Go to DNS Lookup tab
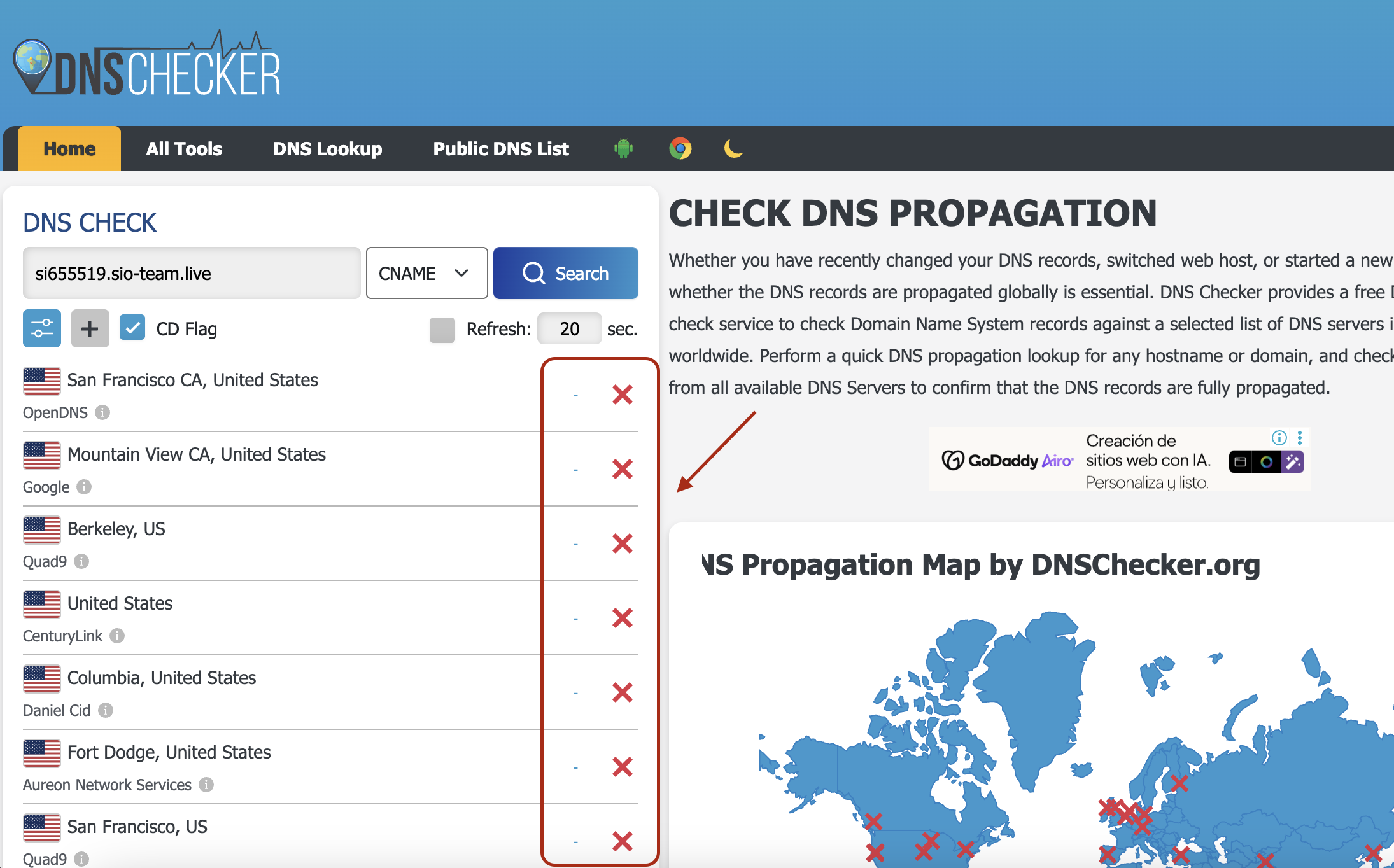Screen dimensions: 1394x868 click(327, 149)
